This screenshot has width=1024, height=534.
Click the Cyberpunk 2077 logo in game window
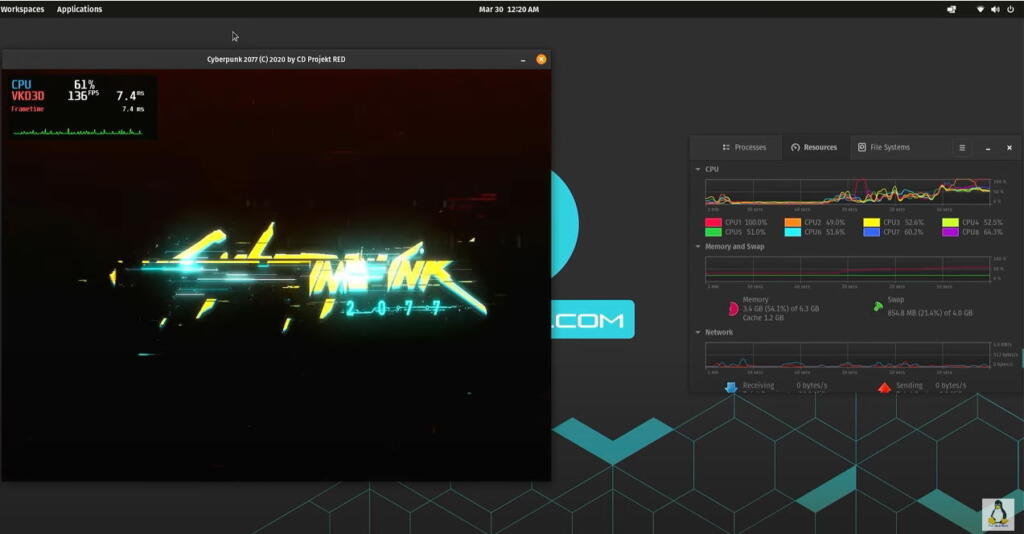tap(299, 279)
